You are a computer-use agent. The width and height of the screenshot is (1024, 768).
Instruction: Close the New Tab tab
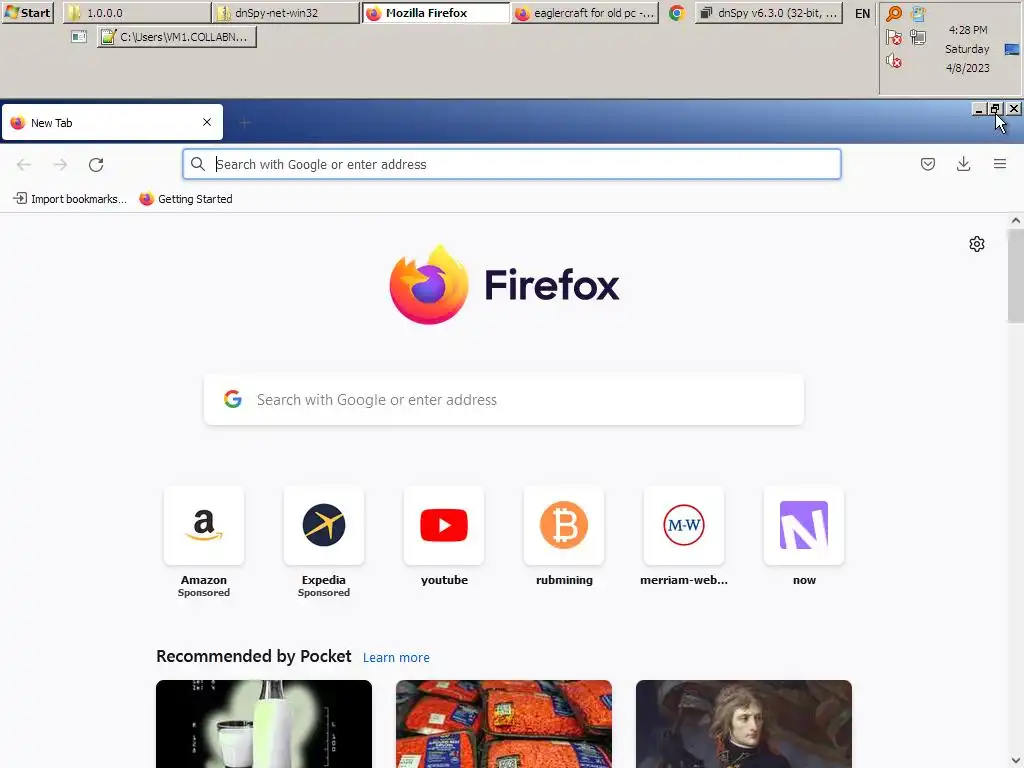[x=207, y=122]
